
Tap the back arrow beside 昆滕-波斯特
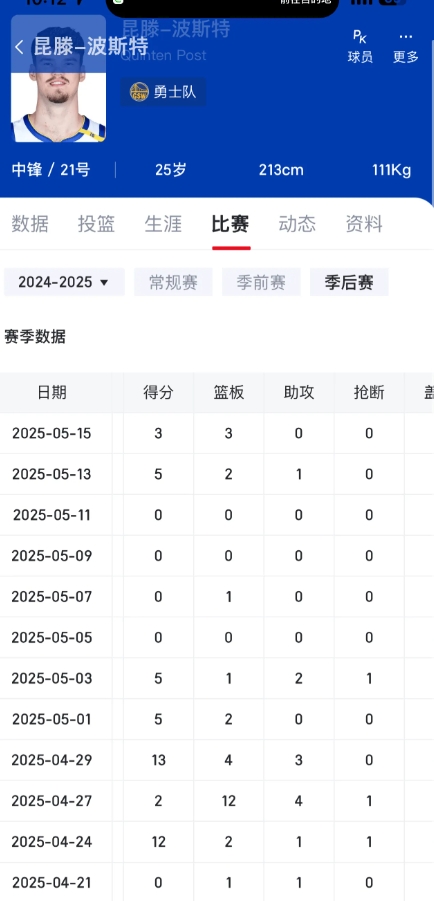click(x=19, y=47)
